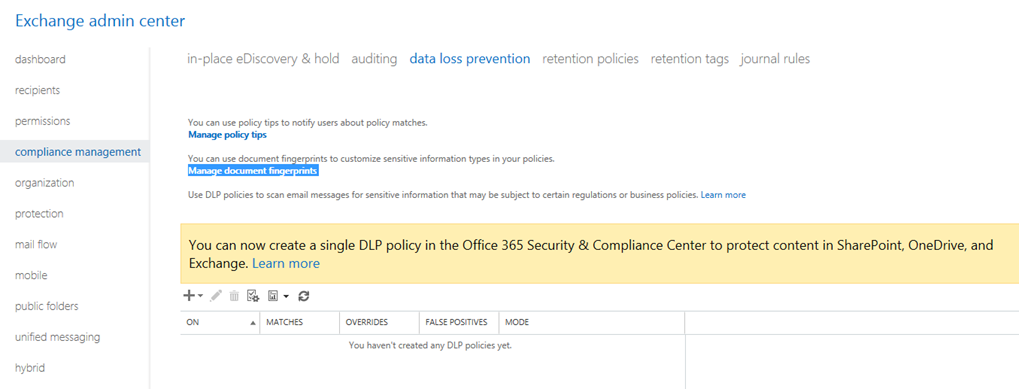Screen dimensions: 1019x389
Task: Switch to the auditing tab
Action: (x=374, y=58)
